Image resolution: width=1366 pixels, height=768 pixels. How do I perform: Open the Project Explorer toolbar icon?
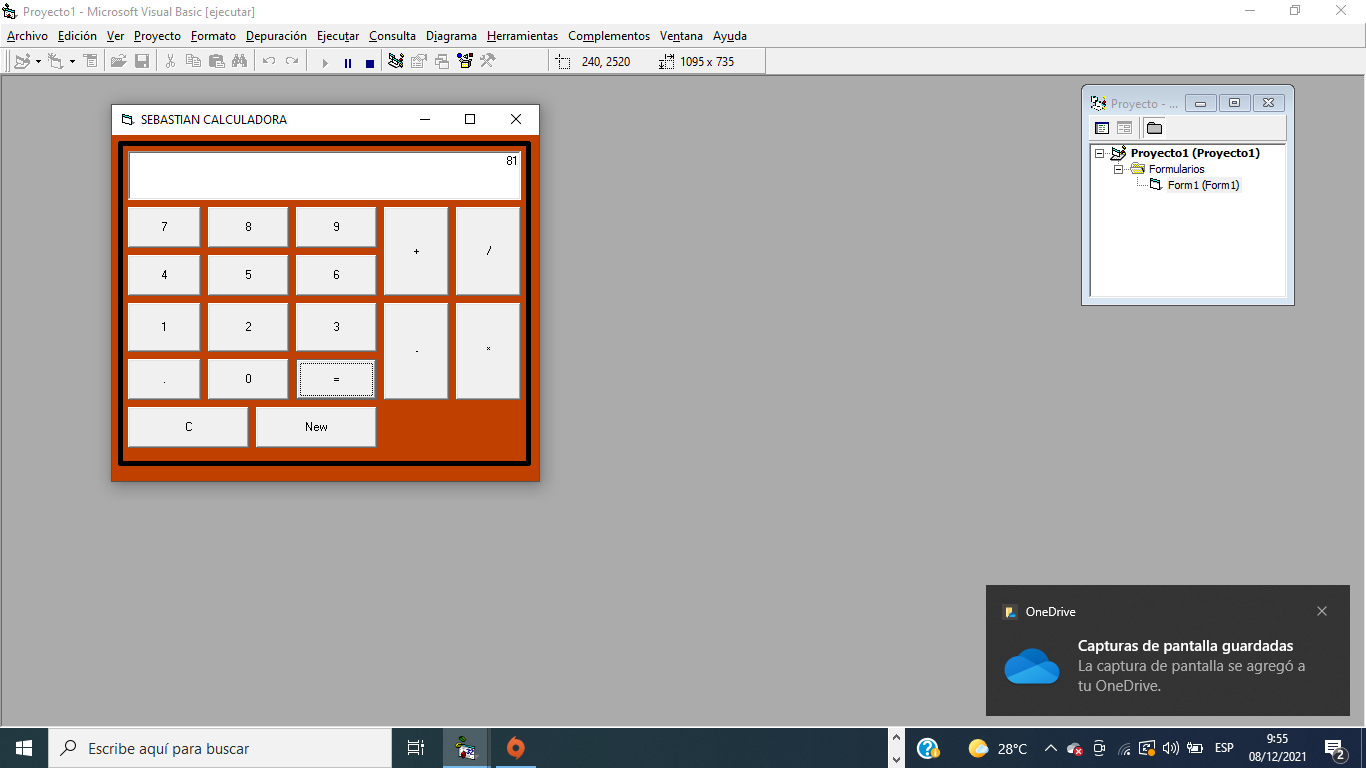pyautogui.click(x=396, y=61)
